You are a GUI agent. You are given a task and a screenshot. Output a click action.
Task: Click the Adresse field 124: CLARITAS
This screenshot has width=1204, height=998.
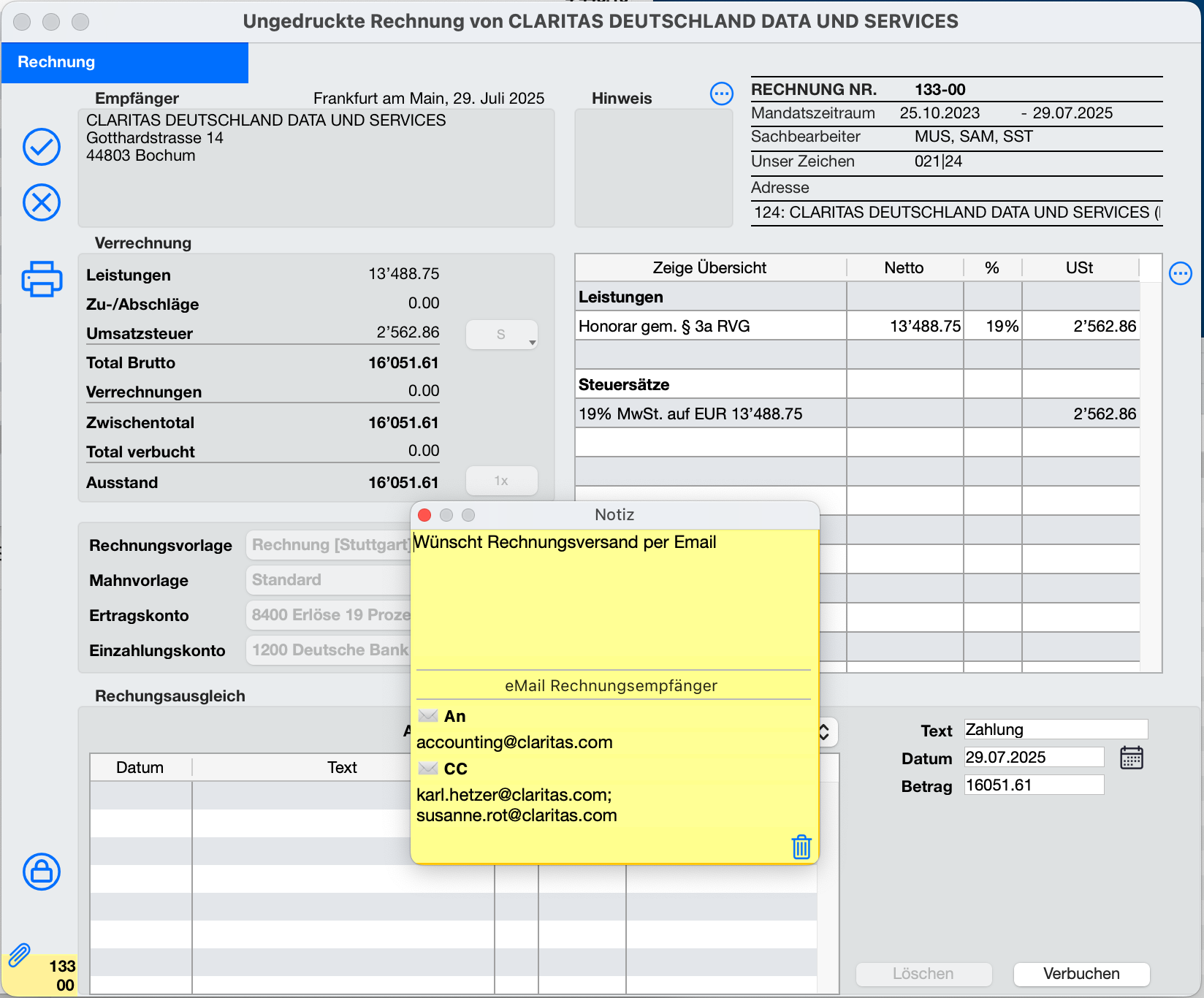tap(957, 213)
